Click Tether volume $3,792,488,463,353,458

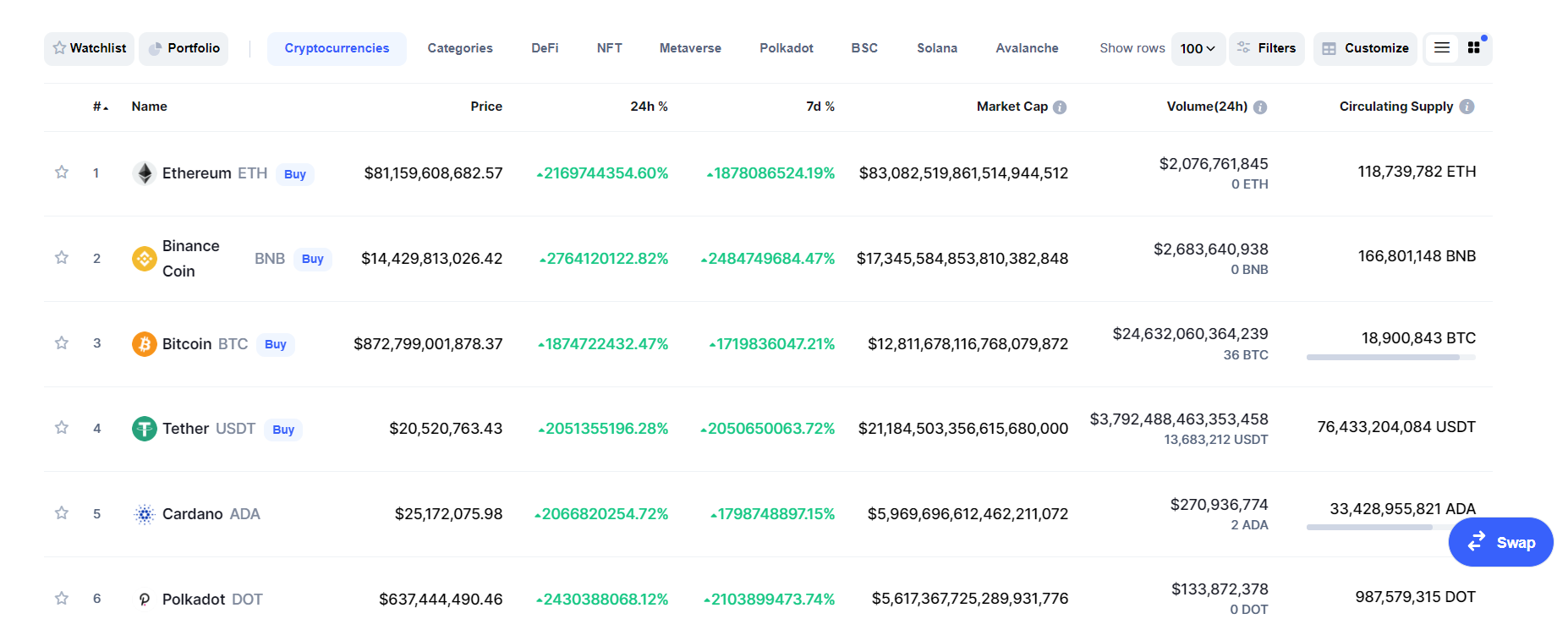click(x=1179, y=419)
